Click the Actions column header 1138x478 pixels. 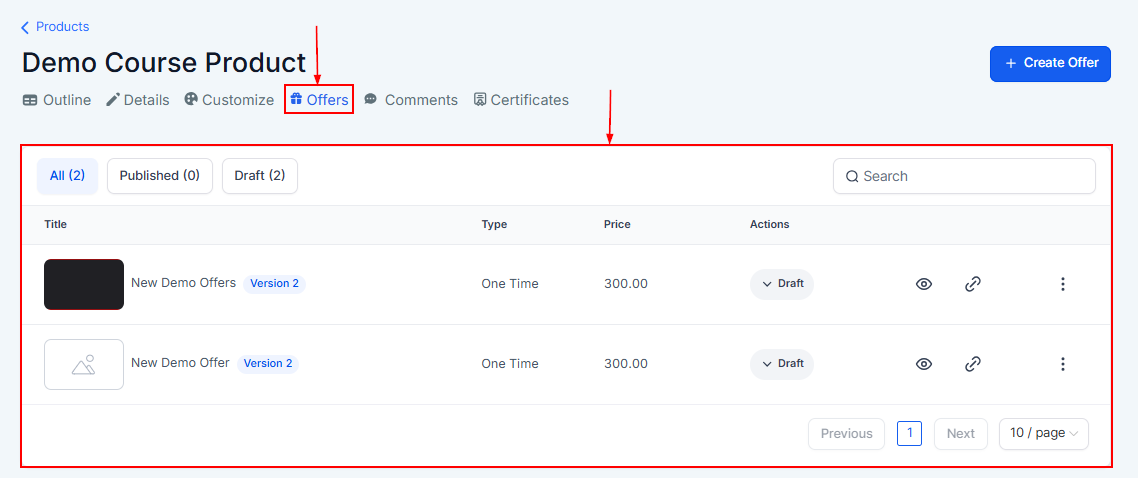(769, 225)
